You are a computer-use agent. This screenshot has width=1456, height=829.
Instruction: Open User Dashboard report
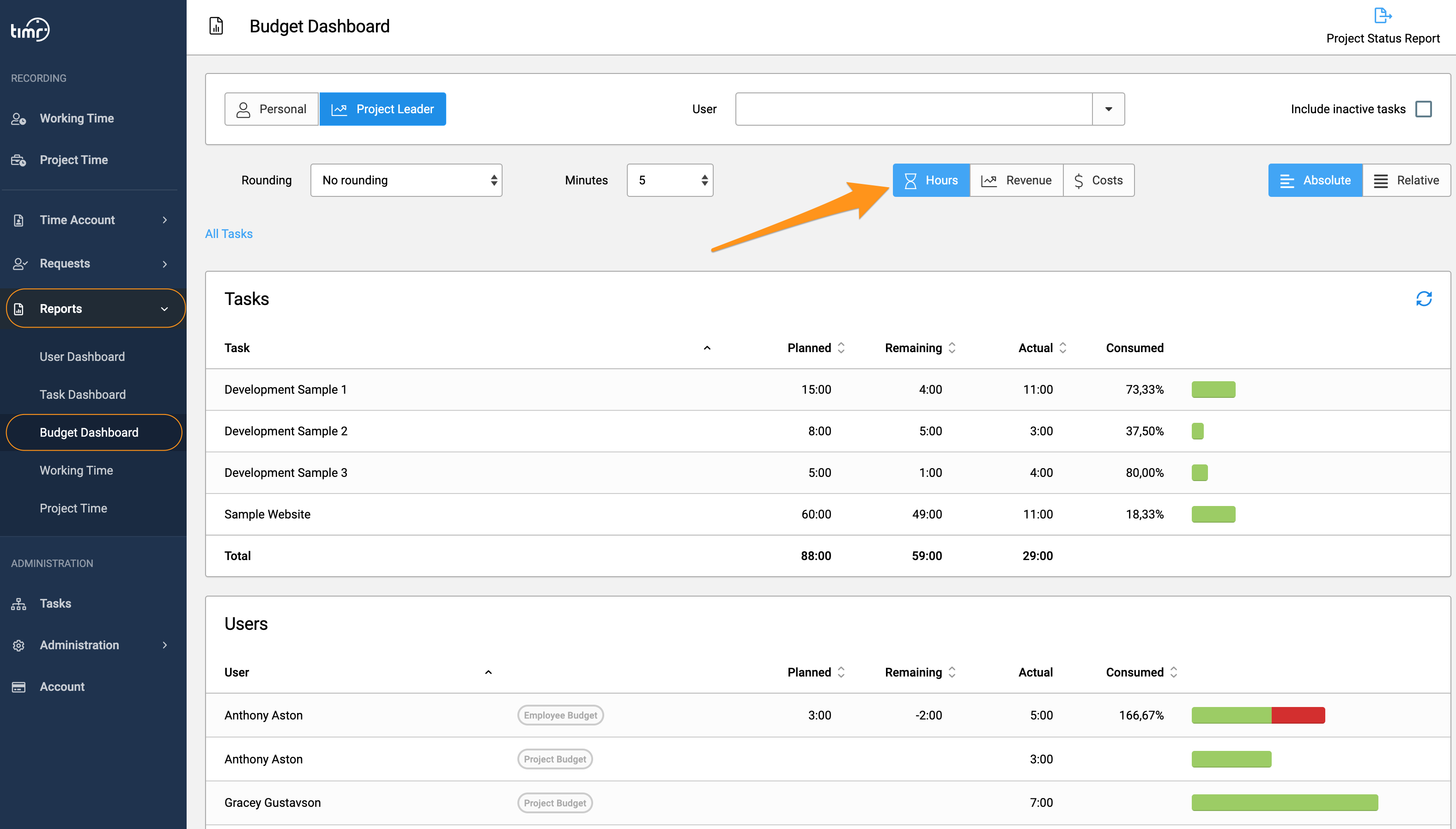[x=82, y=357]
